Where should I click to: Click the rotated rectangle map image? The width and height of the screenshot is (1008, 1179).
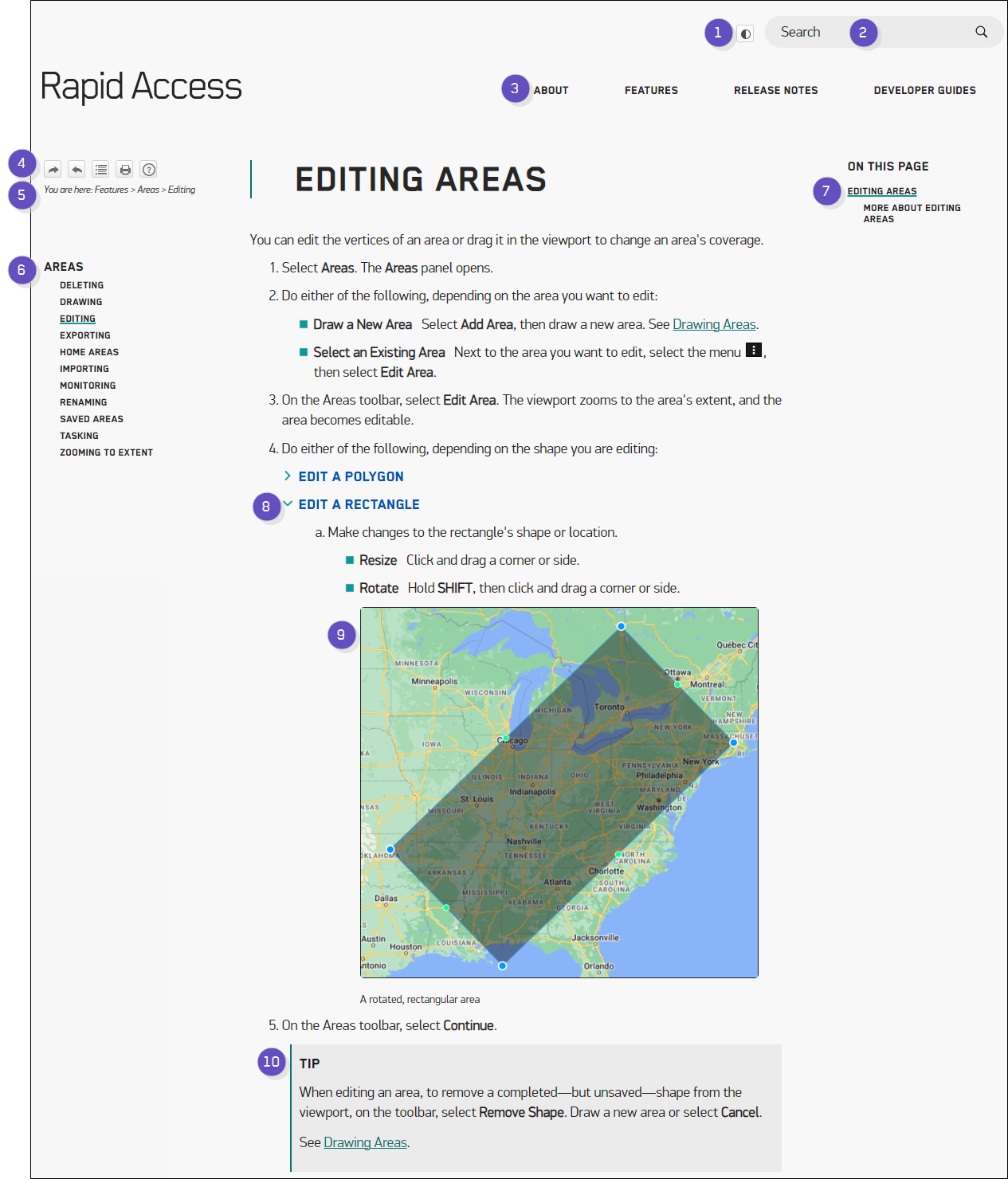559,793
